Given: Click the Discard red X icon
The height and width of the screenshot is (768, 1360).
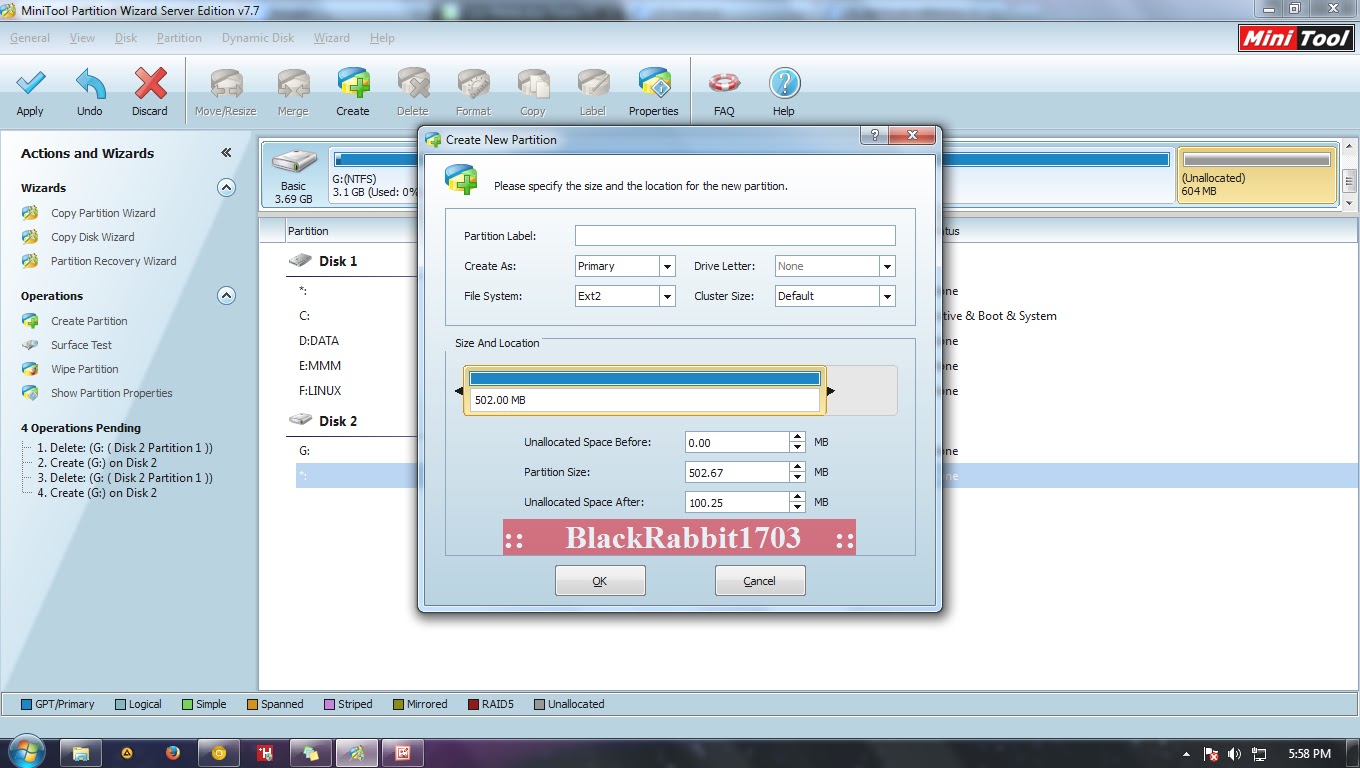Looking at the screenshot, I should tap(150, 84).
